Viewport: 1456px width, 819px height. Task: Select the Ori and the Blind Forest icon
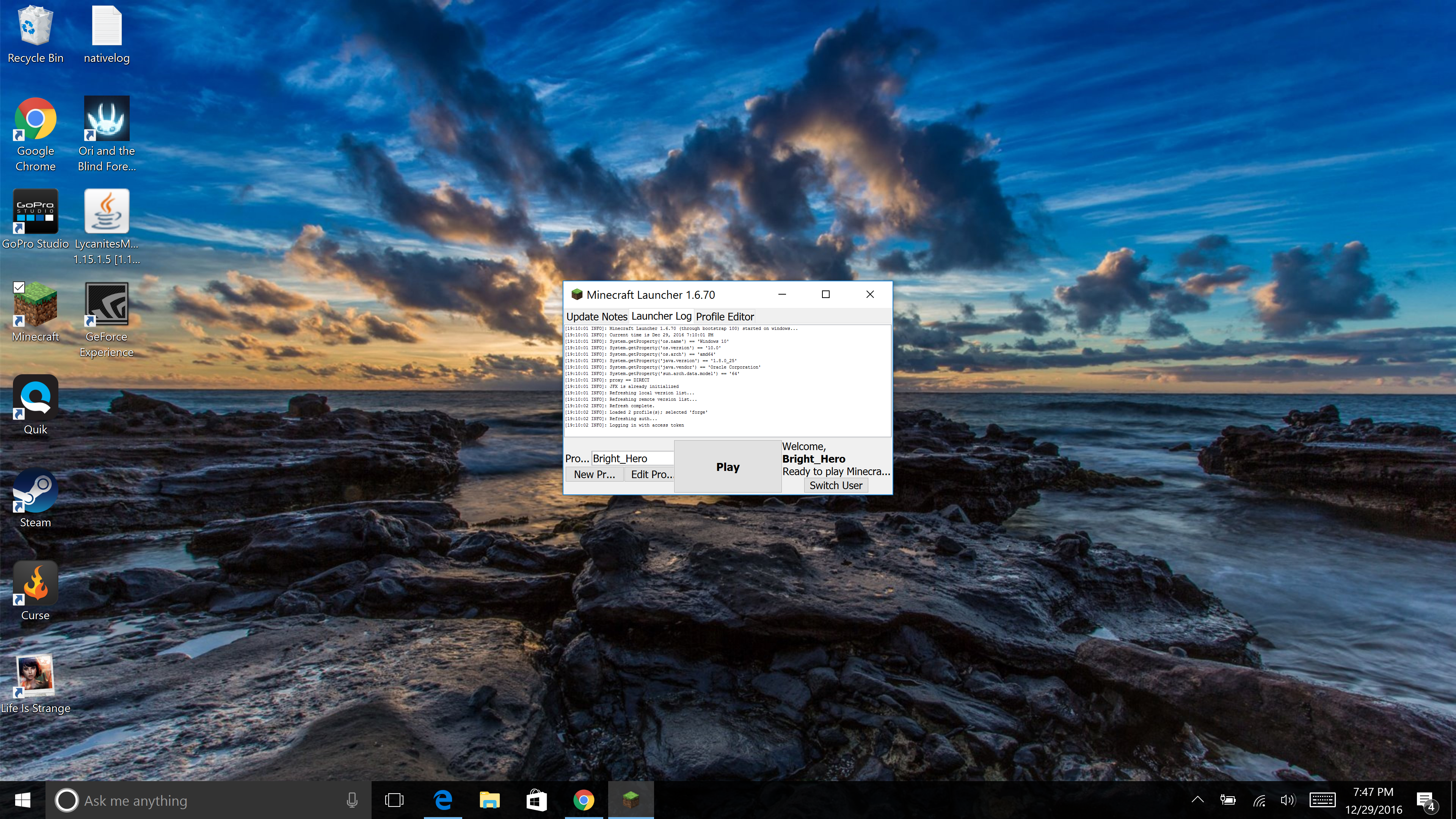tap(106, 119)
